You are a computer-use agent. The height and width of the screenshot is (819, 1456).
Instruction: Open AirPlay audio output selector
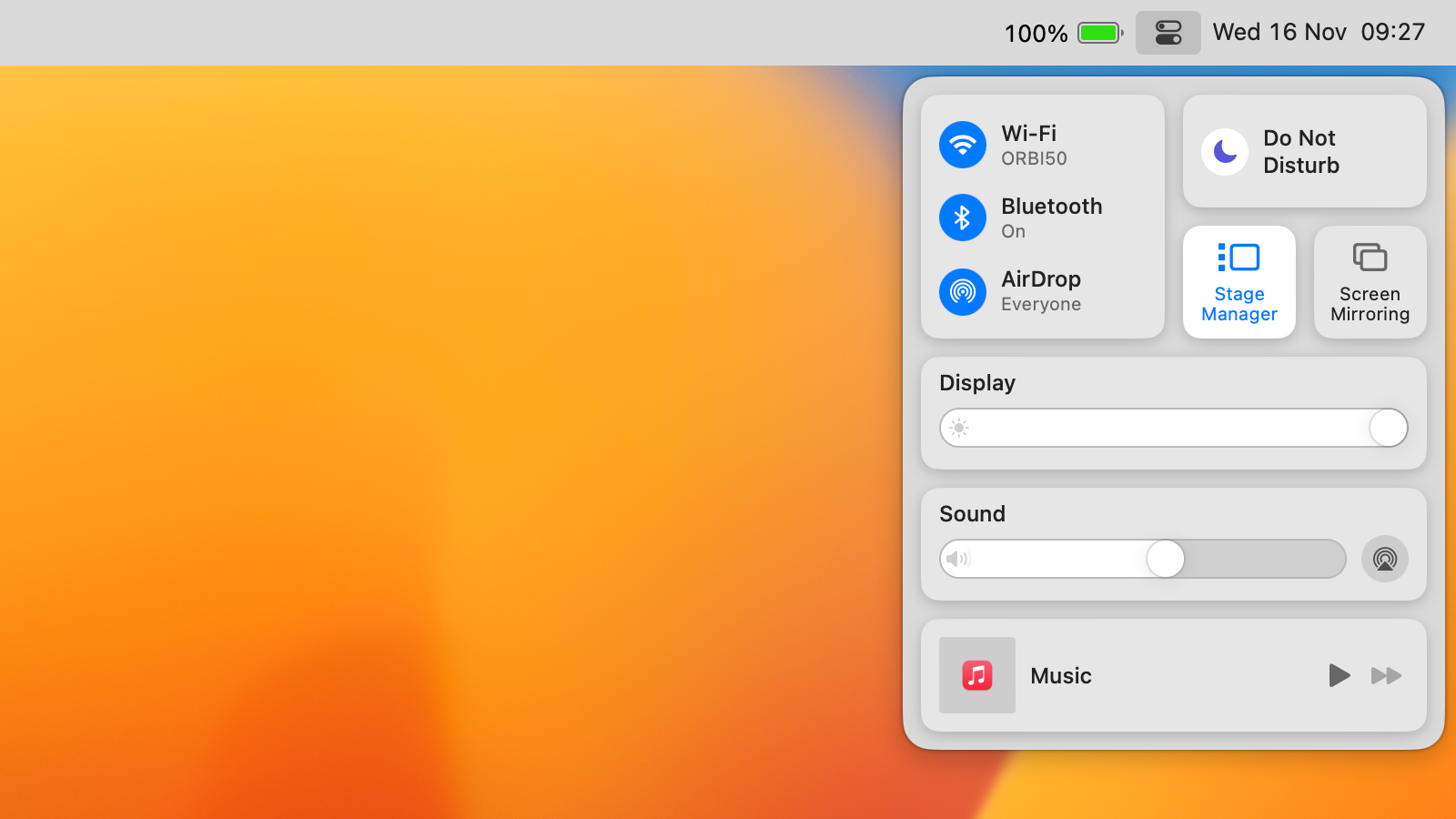pyautogui.click(x=1384, y=559)
